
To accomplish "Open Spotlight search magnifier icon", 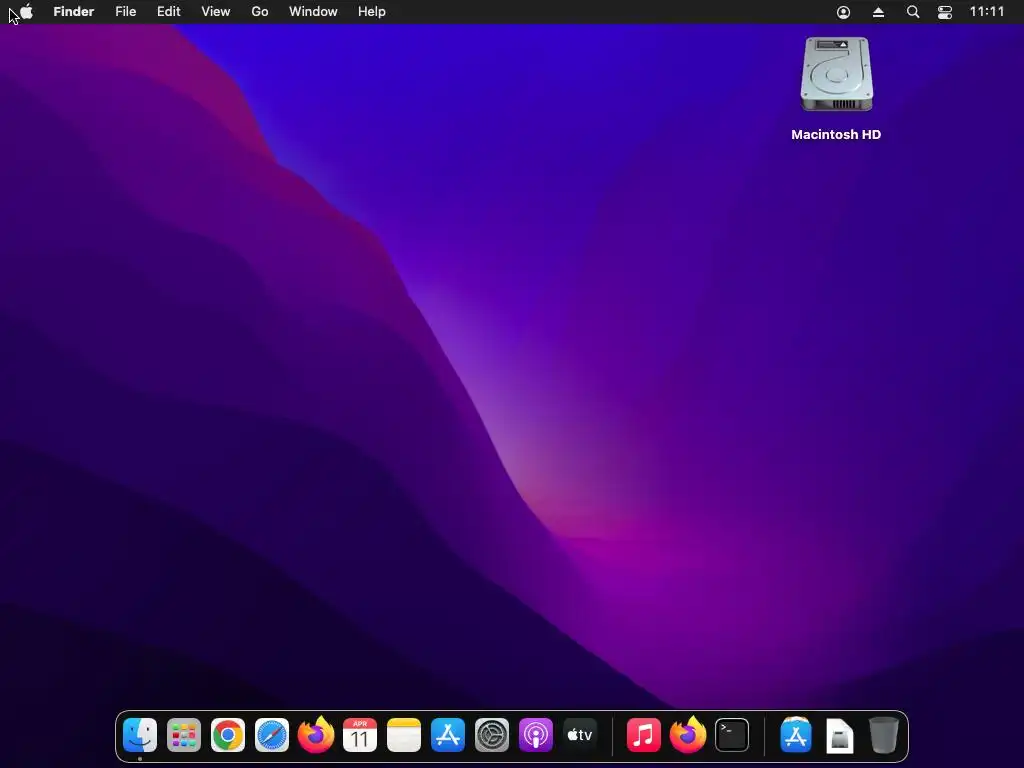I will click(x=913, y=12).
